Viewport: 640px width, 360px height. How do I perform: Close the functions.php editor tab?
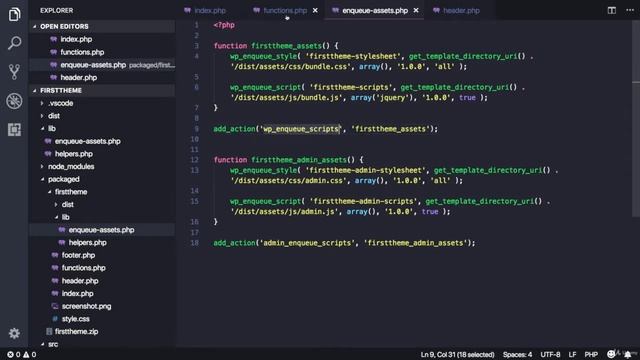click(x=315, y=11)
